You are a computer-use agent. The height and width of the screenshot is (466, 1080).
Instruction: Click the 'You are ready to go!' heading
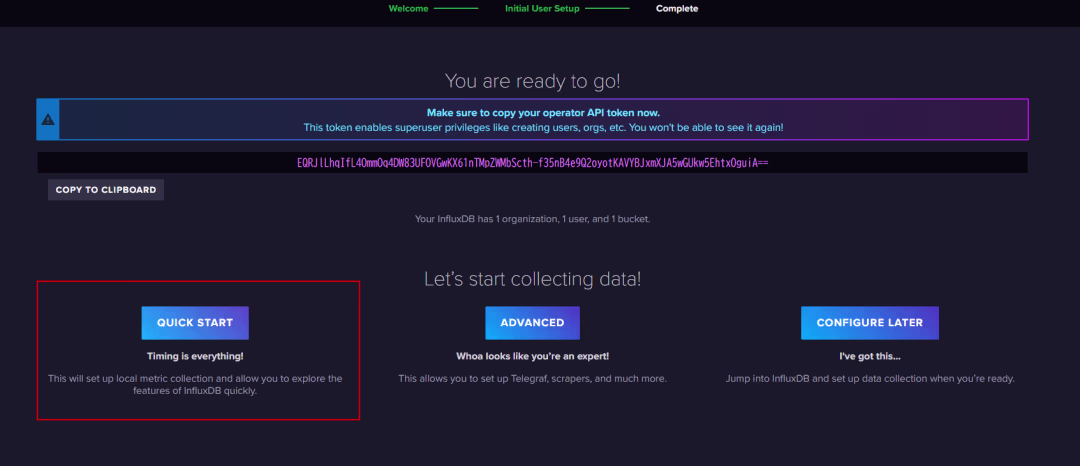coord(532,81)
